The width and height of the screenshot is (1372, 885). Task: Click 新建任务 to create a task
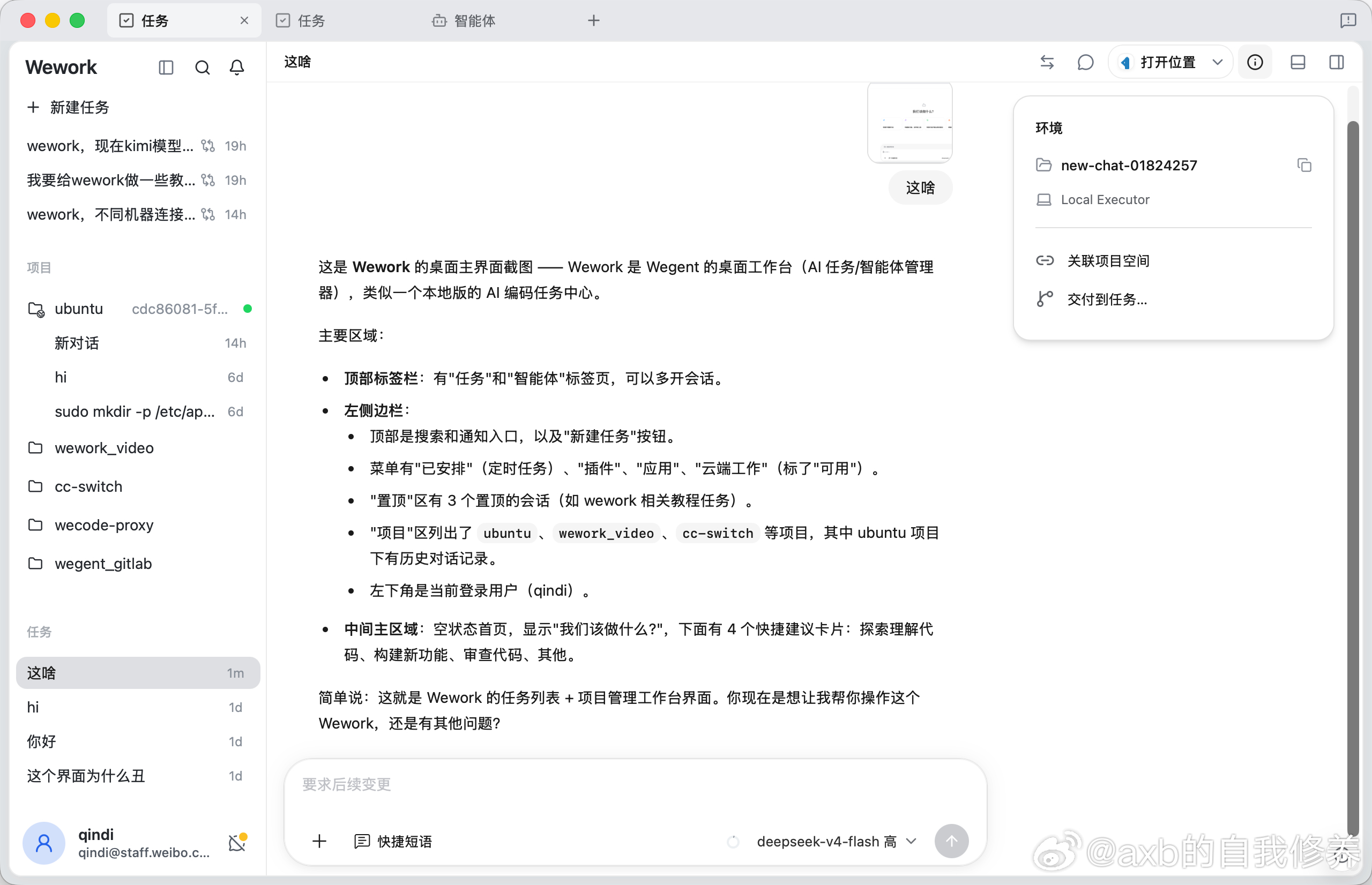tap(69, 108)
